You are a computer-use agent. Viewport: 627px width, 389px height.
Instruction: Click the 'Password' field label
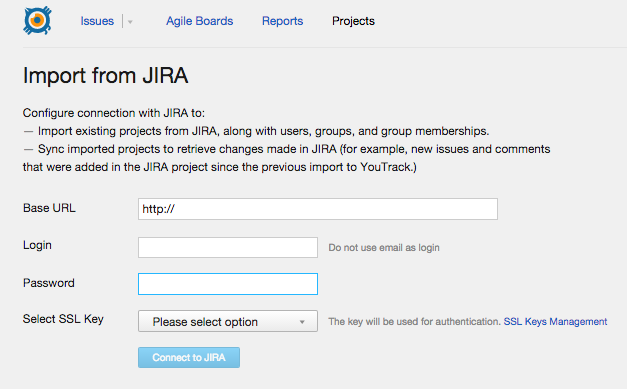pos(49,283)
